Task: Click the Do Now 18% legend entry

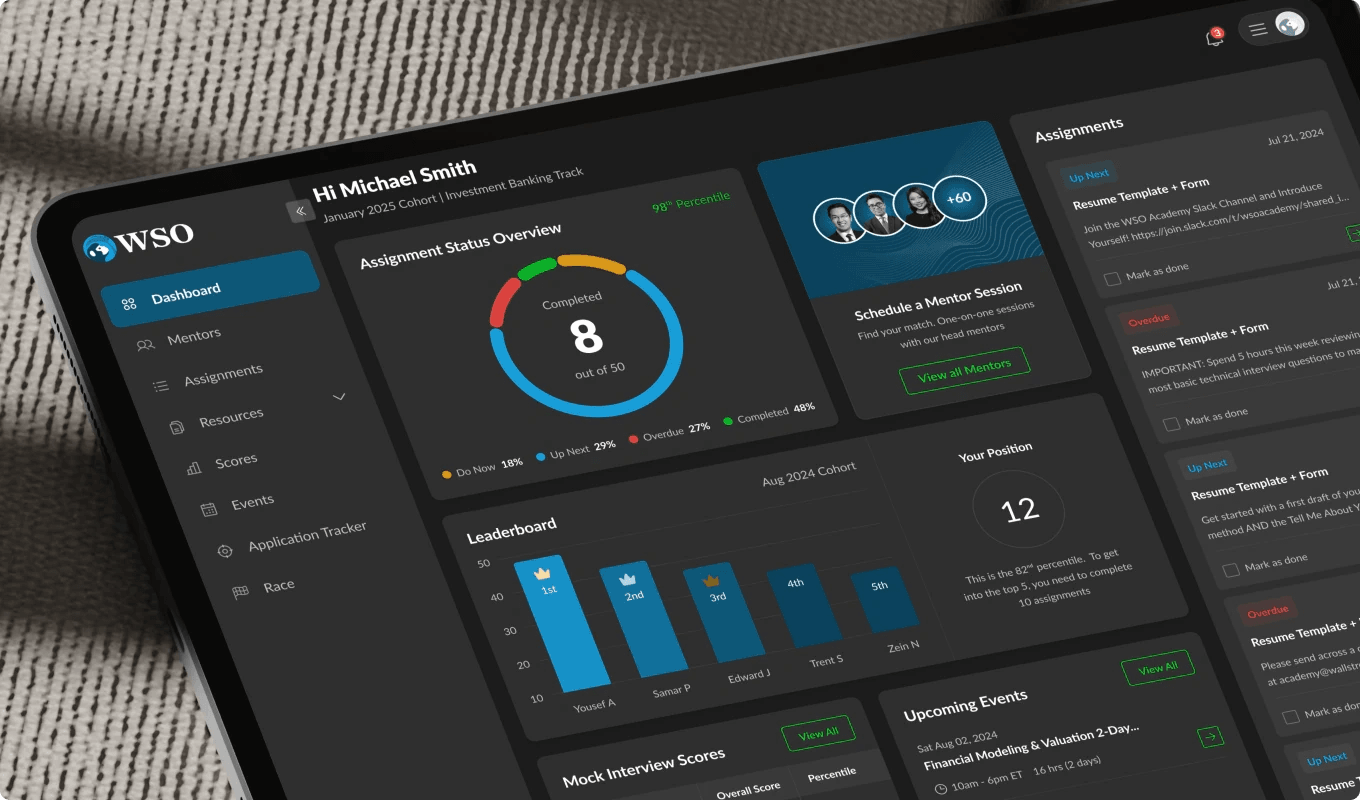Action: tap(482, 468)
